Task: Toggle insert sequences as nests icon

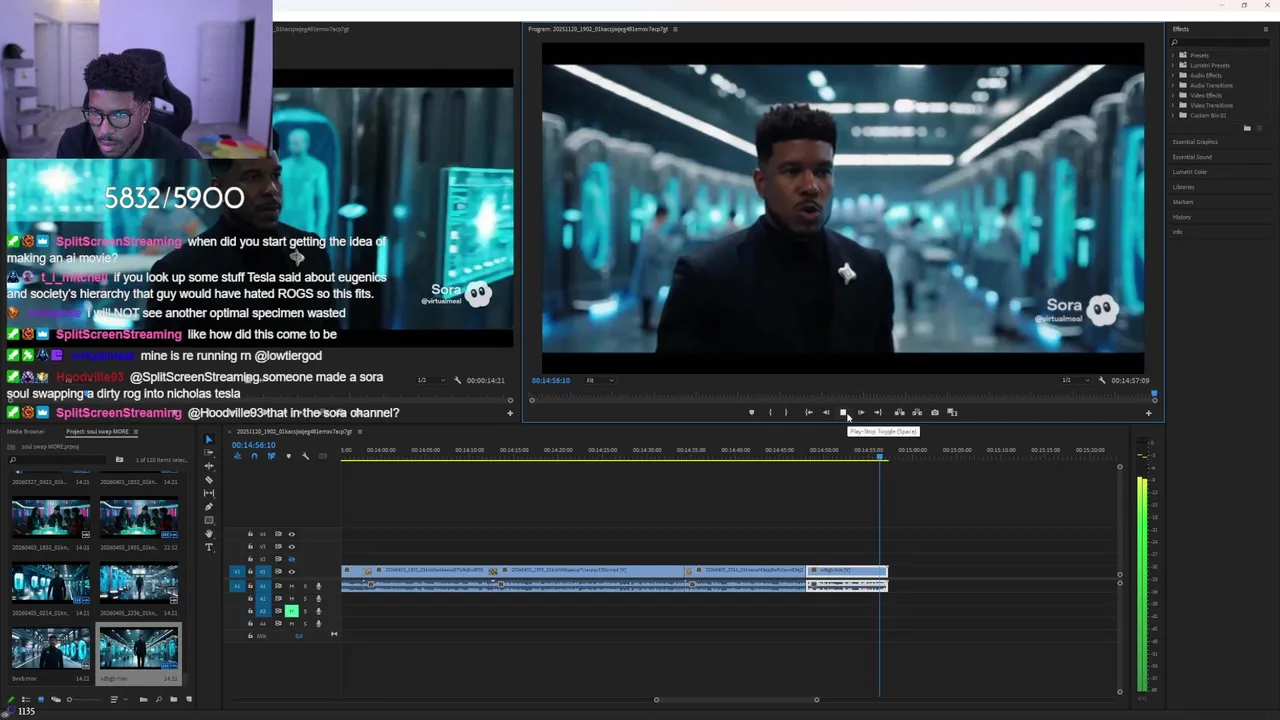Action: [x=237, y=456]
